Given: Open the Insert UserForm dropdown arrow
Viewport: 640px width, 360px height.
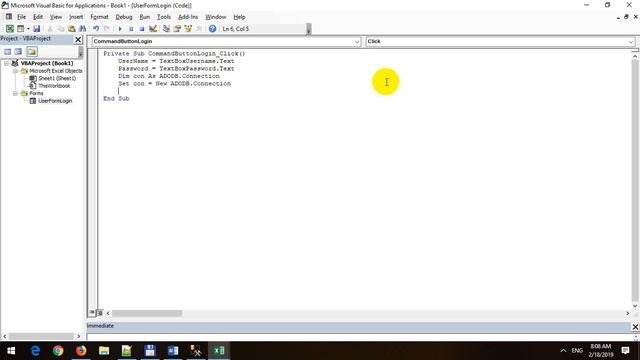Looking at the screenshot, I should tap(28, 29).
